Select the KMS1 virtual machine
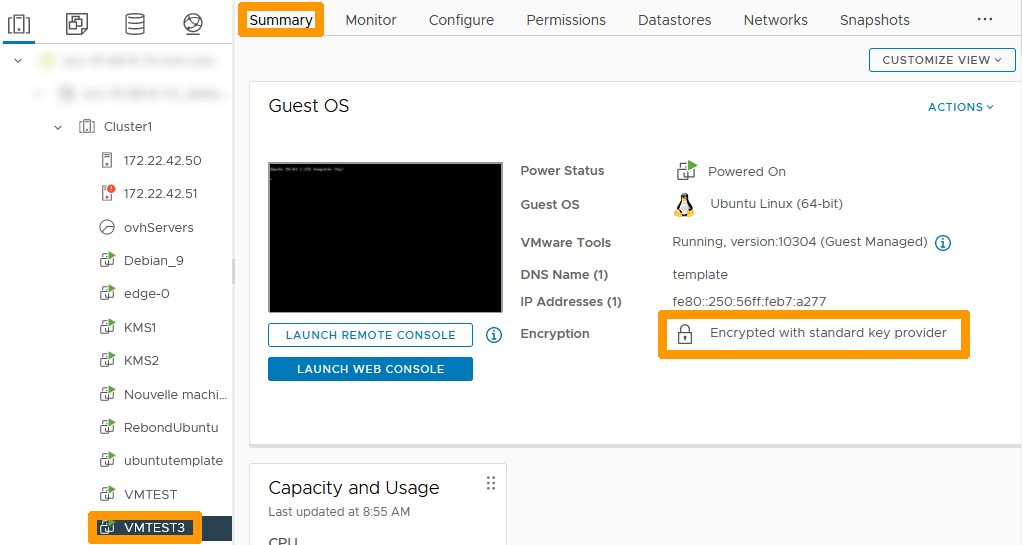 point(139,327)
